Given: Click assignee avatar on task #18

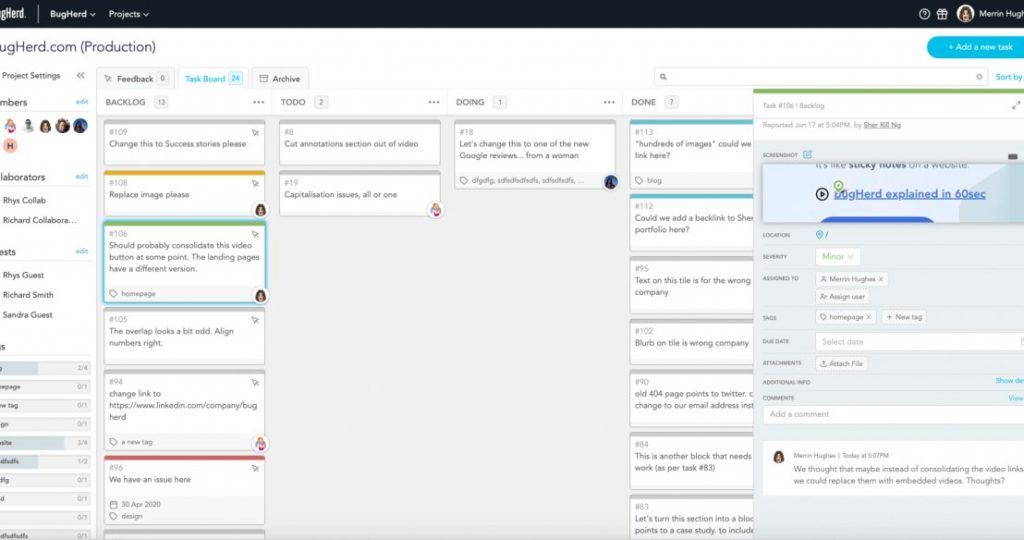Looking at the screenshot, I should 611,182.
